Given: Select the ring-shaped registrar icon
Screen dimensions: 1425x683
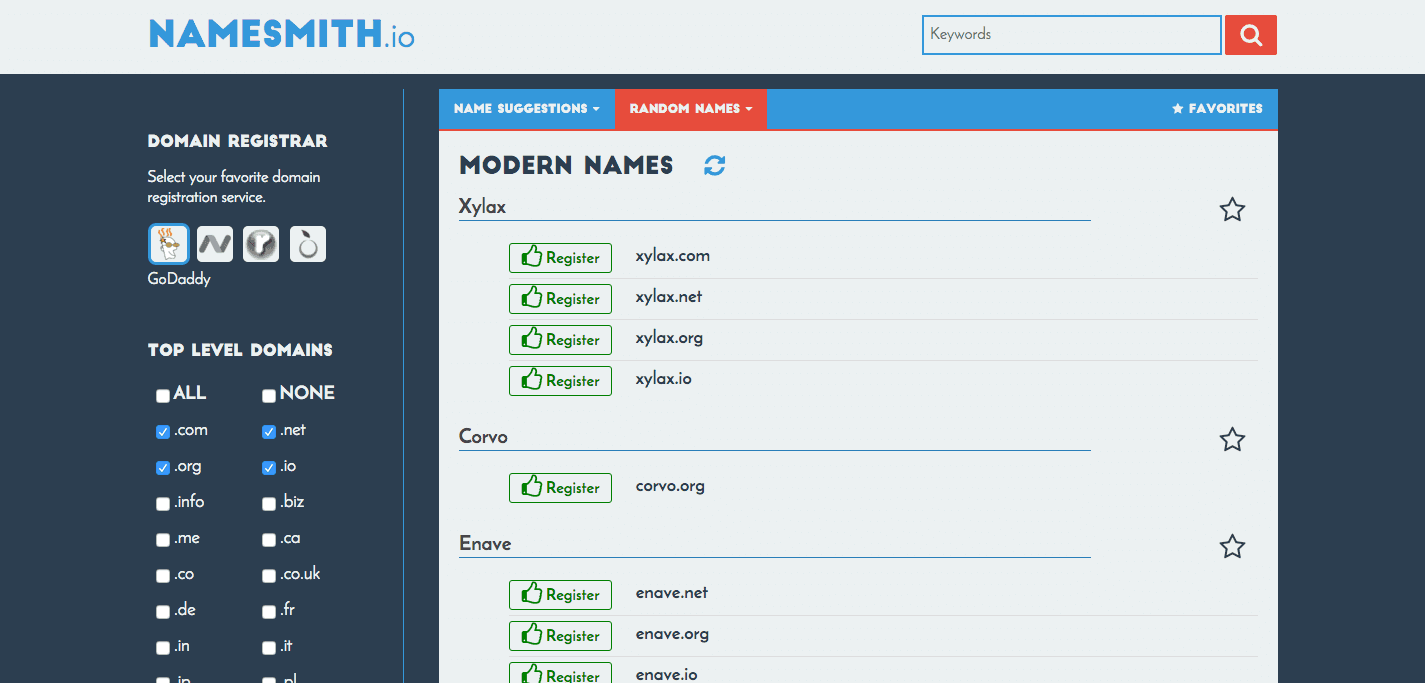Looking at the screenshot, I should (x=308, y=244).
